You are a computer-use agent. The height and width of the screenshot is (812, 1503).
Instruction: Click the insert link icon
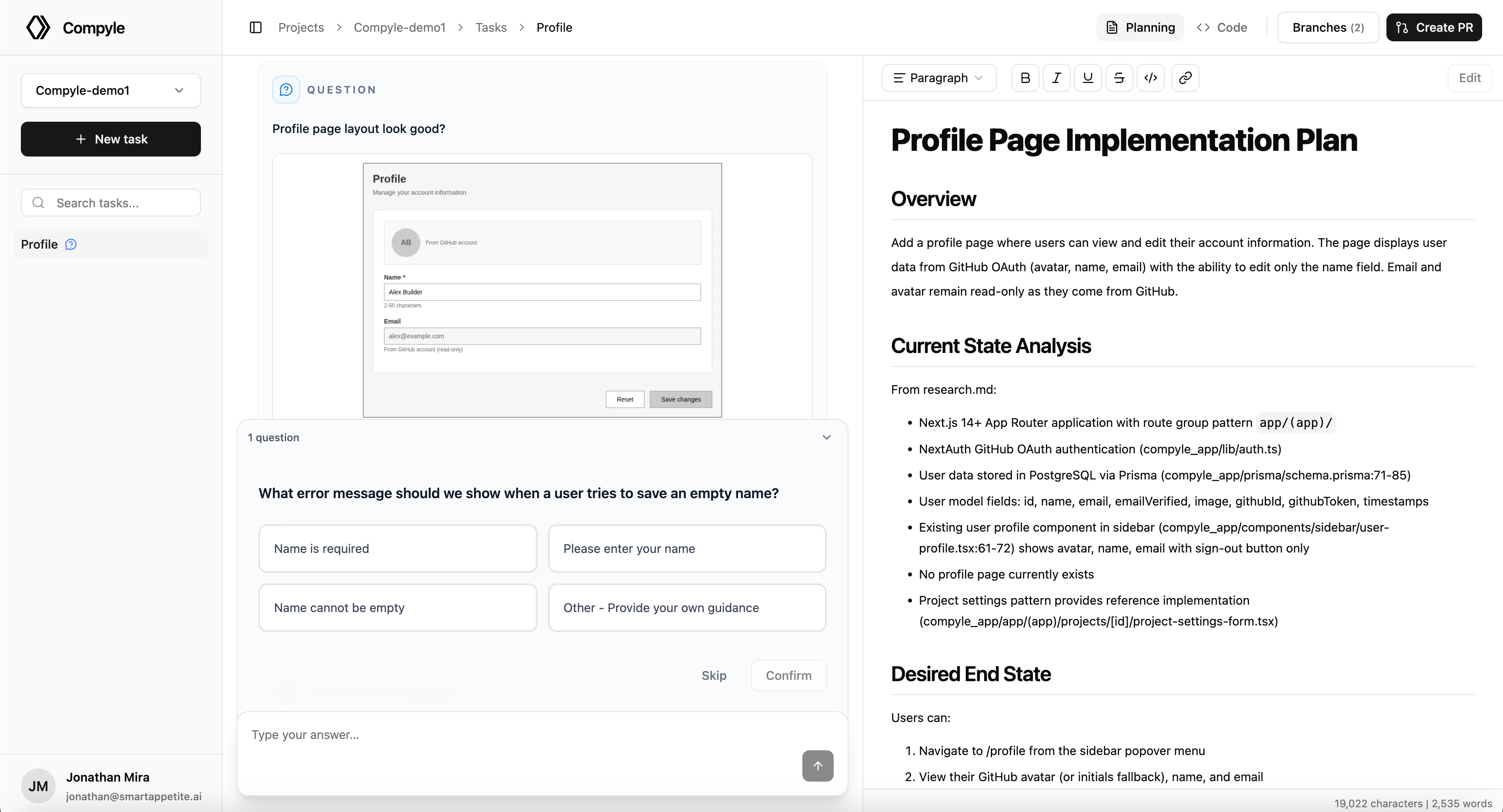[x=1184, y=77]
